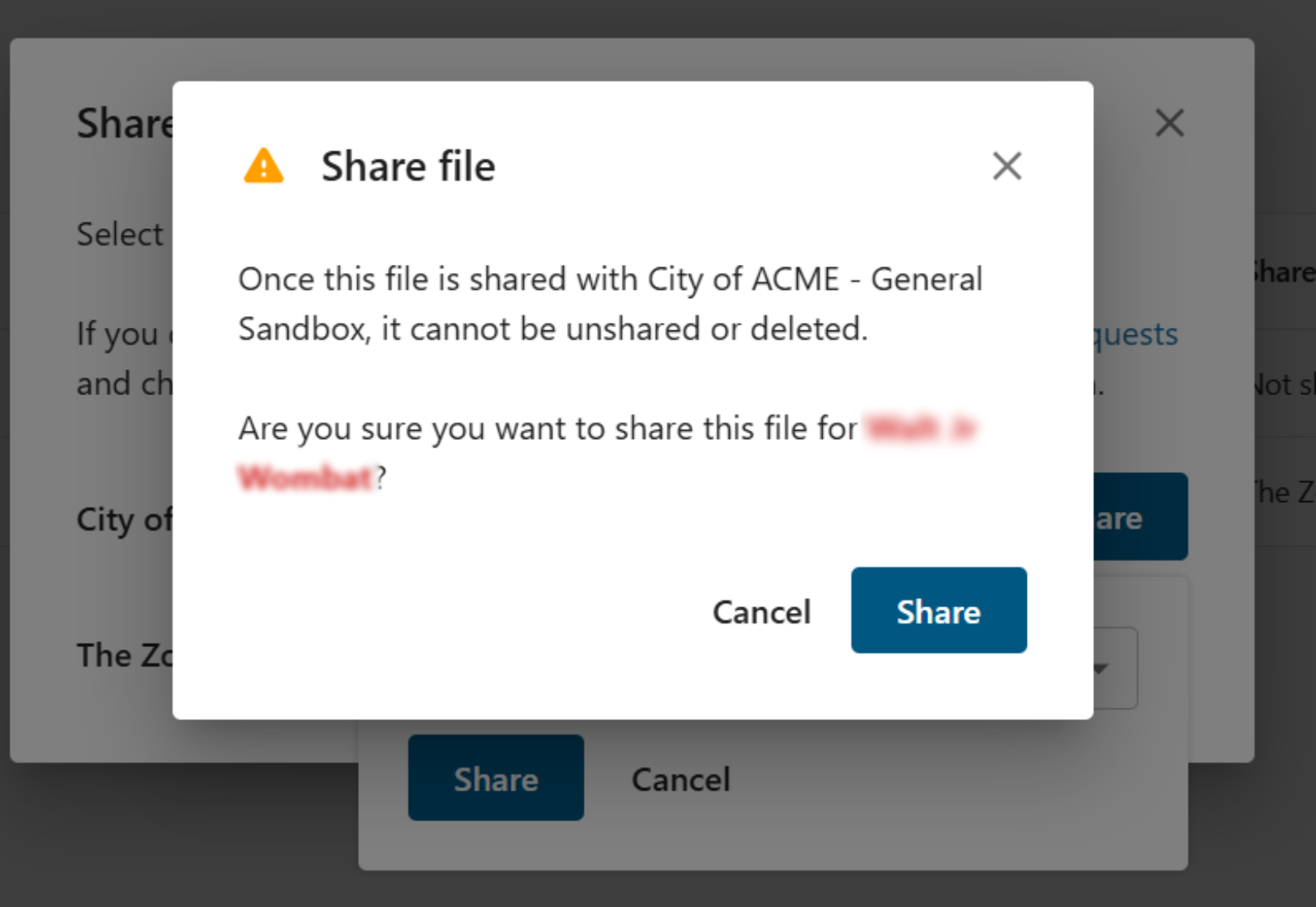The height and width of the screenshot is (907, 1316).
Task: Cancel the Share file confirmation
Action: (x=761, y=612)
